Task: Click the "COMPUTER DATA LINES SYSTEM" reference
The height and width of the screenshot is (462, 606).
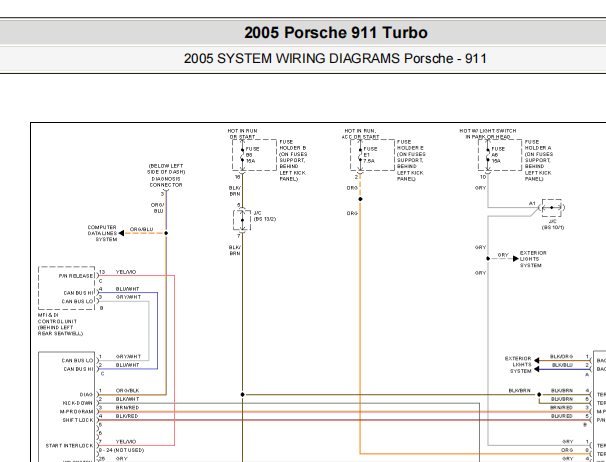Action: coord(102,233)
